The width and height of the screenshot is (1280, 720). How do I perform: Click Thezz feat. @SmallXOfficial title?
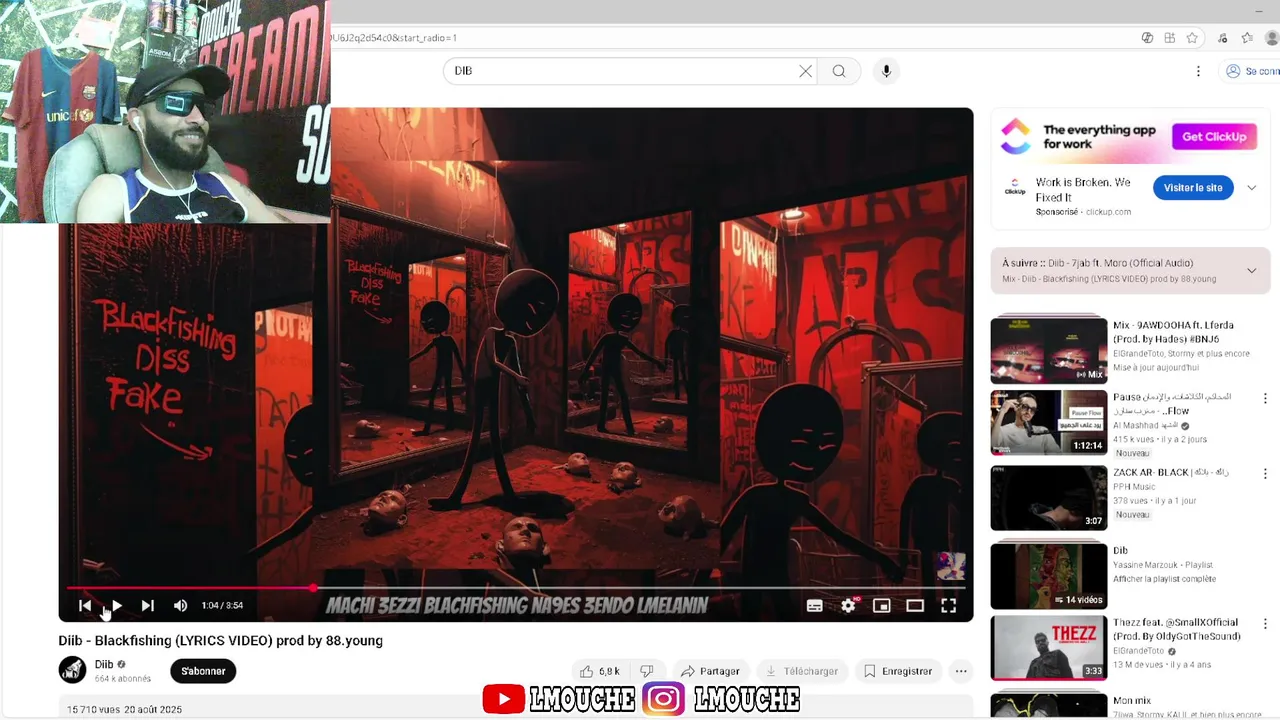(1177, 629)
